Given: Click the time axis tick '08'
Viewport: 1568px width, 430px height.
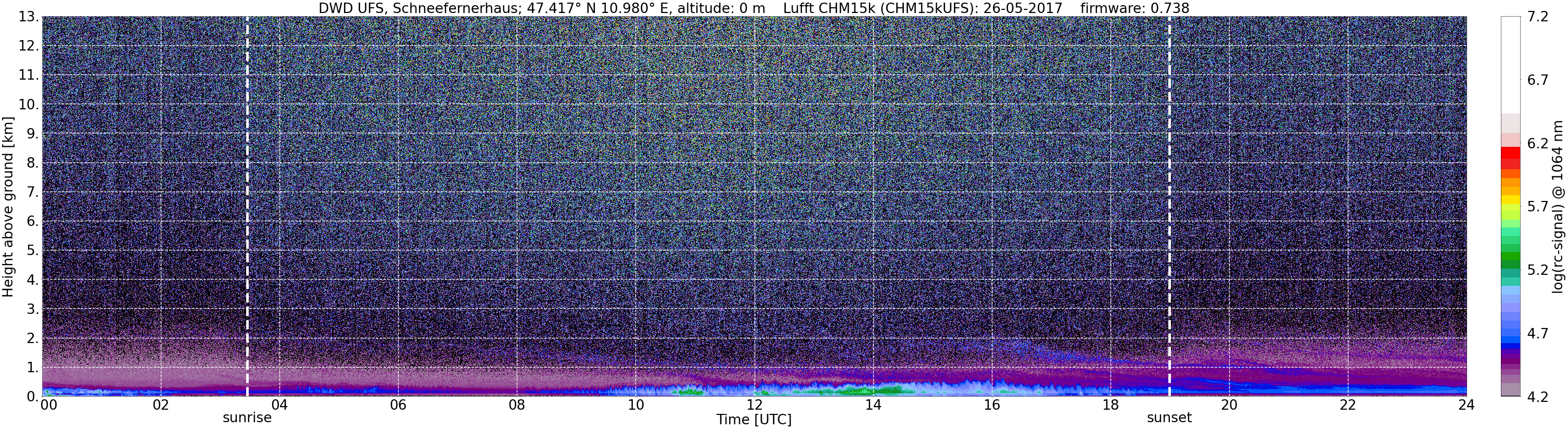Looking at the screenshot, I should pyautogui.click(x=516, y=405).
